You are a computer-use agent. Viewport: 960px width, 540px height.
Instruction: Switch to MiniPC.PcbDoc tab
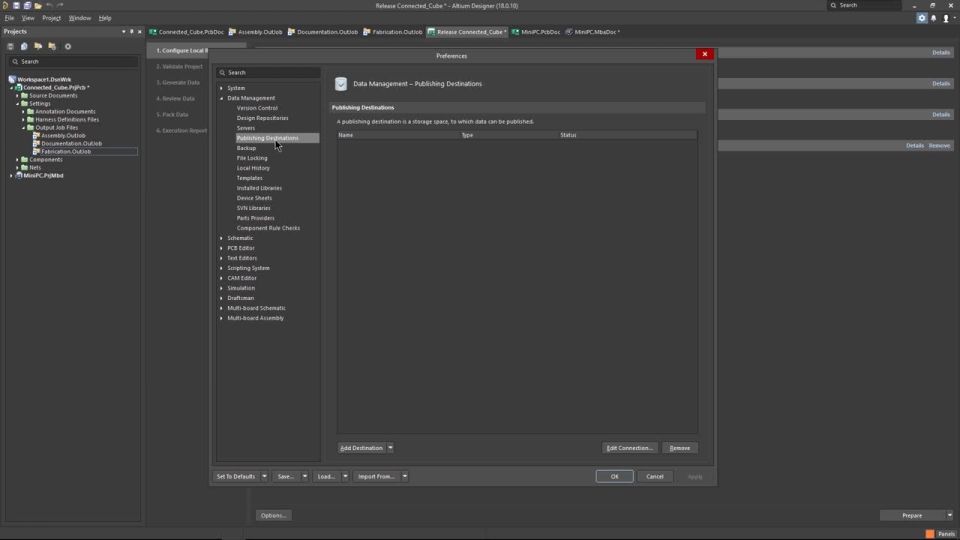click(x=536, y=32)
